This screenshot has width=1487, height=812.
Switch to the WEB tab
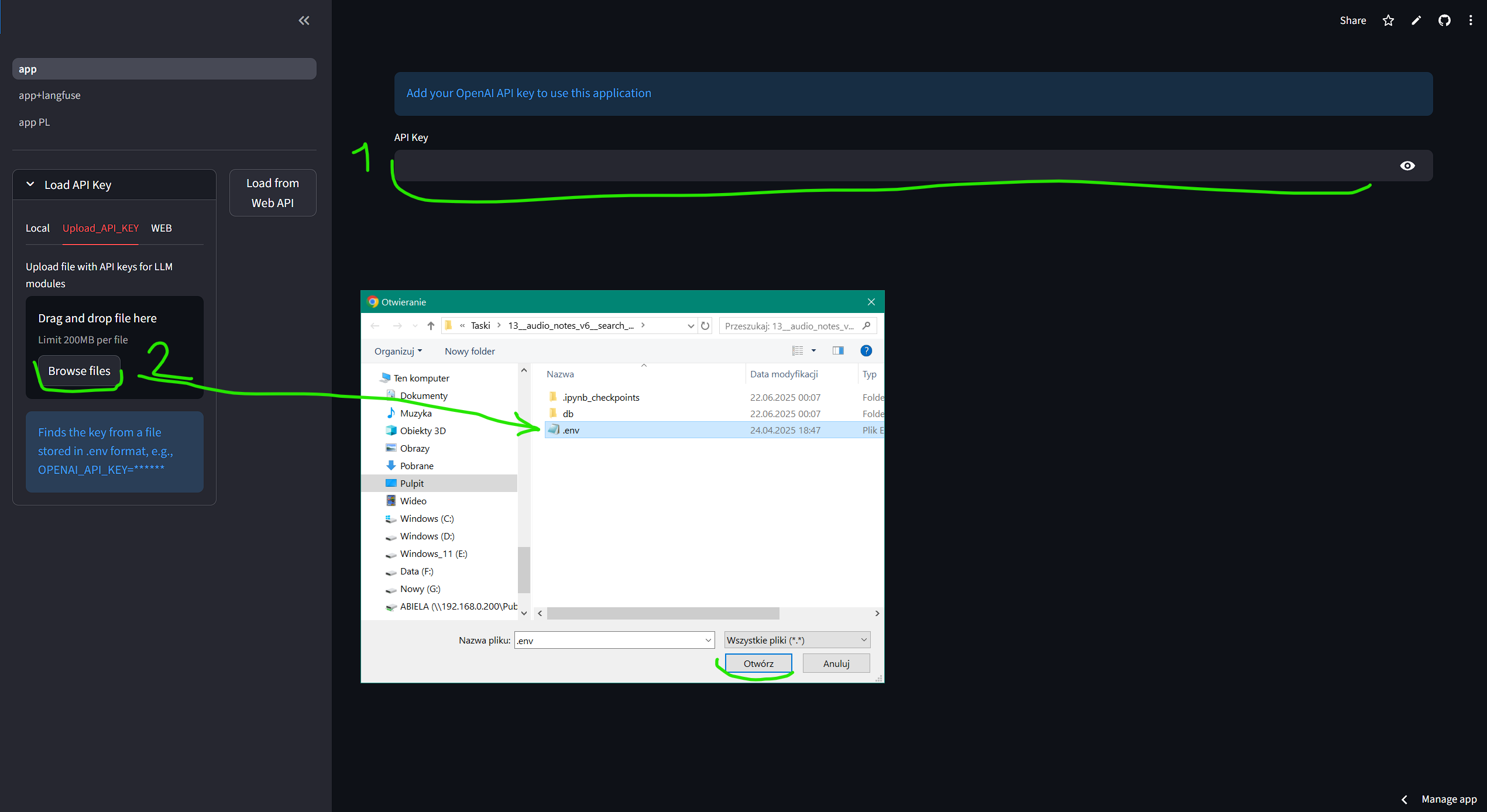(162, 228)
